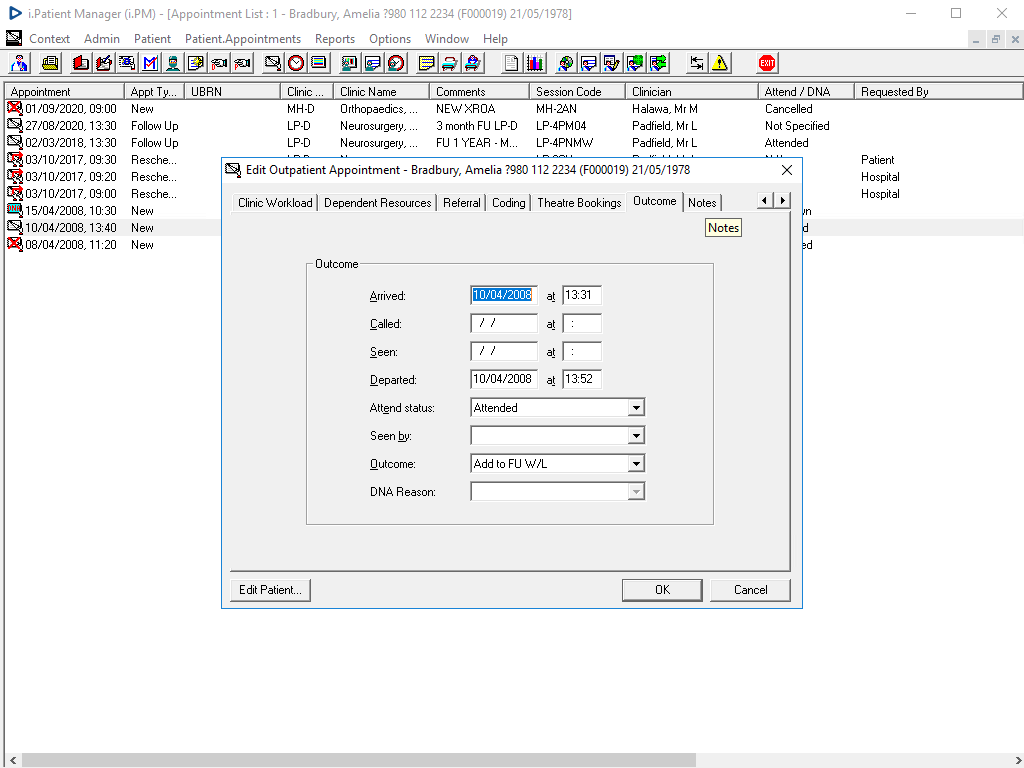This screenshot has width=1024, height=768.
Task: Open the Attend status dropdown
Action: (x=636, y=408)
